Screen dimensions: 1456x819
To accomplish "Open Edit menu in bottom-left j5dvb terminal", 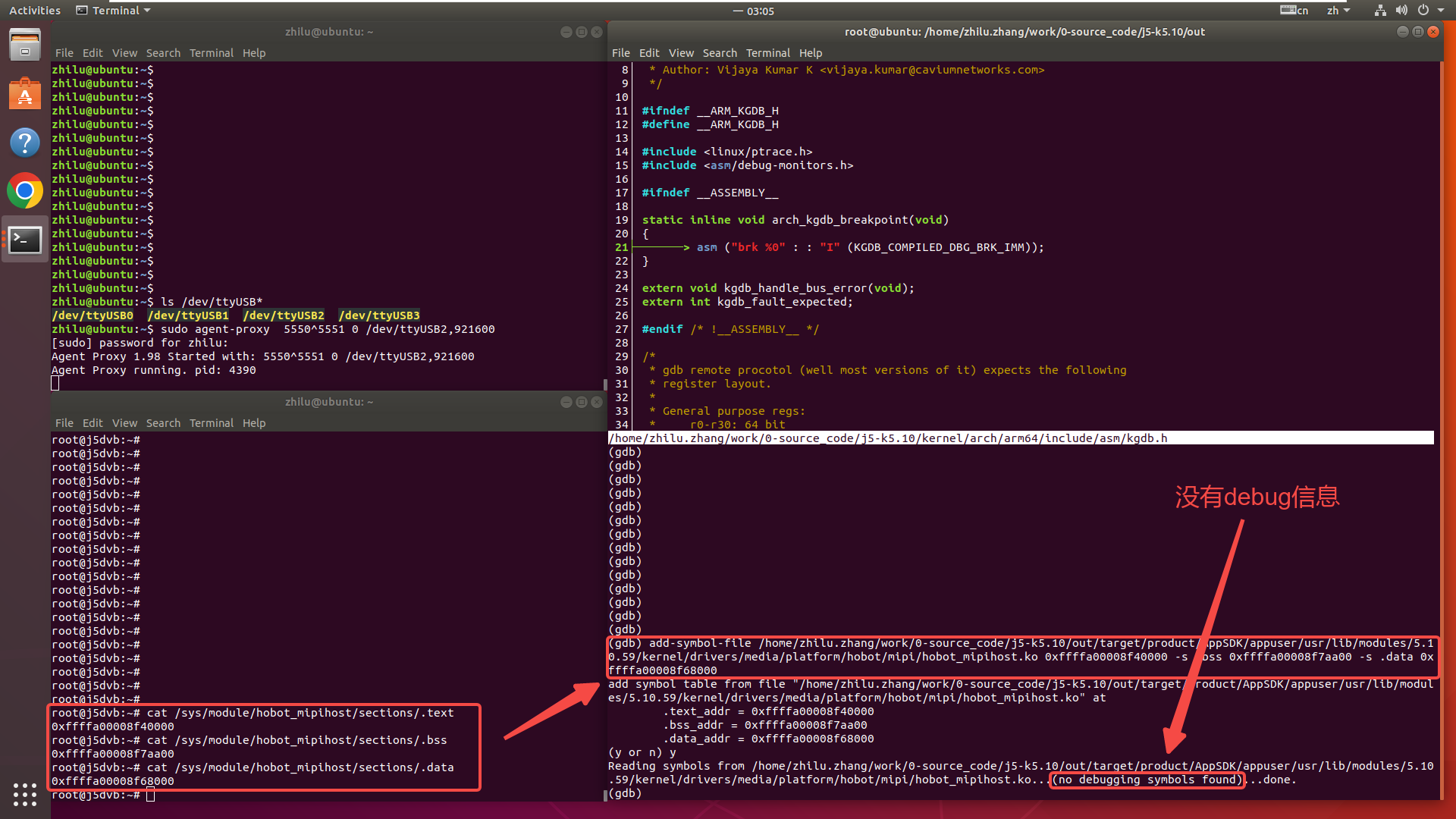I will pos(93,423).
